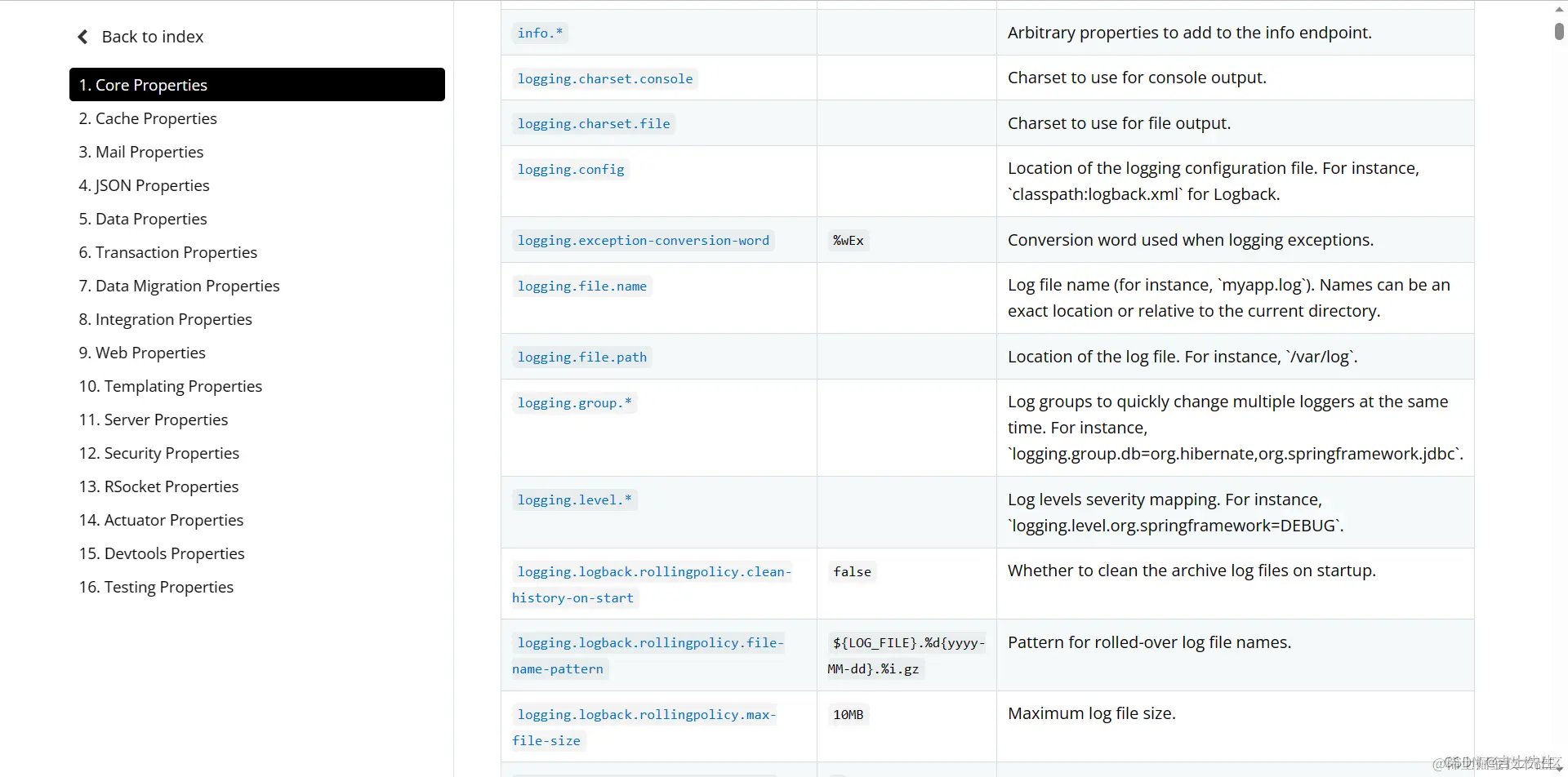Image resolution: width=1568 pixels, height=777 pixels.
Task: Click logging.logback.rollingpolicy.file-name-pattern link
Action: pyautogui.click(x=649, y=655)
